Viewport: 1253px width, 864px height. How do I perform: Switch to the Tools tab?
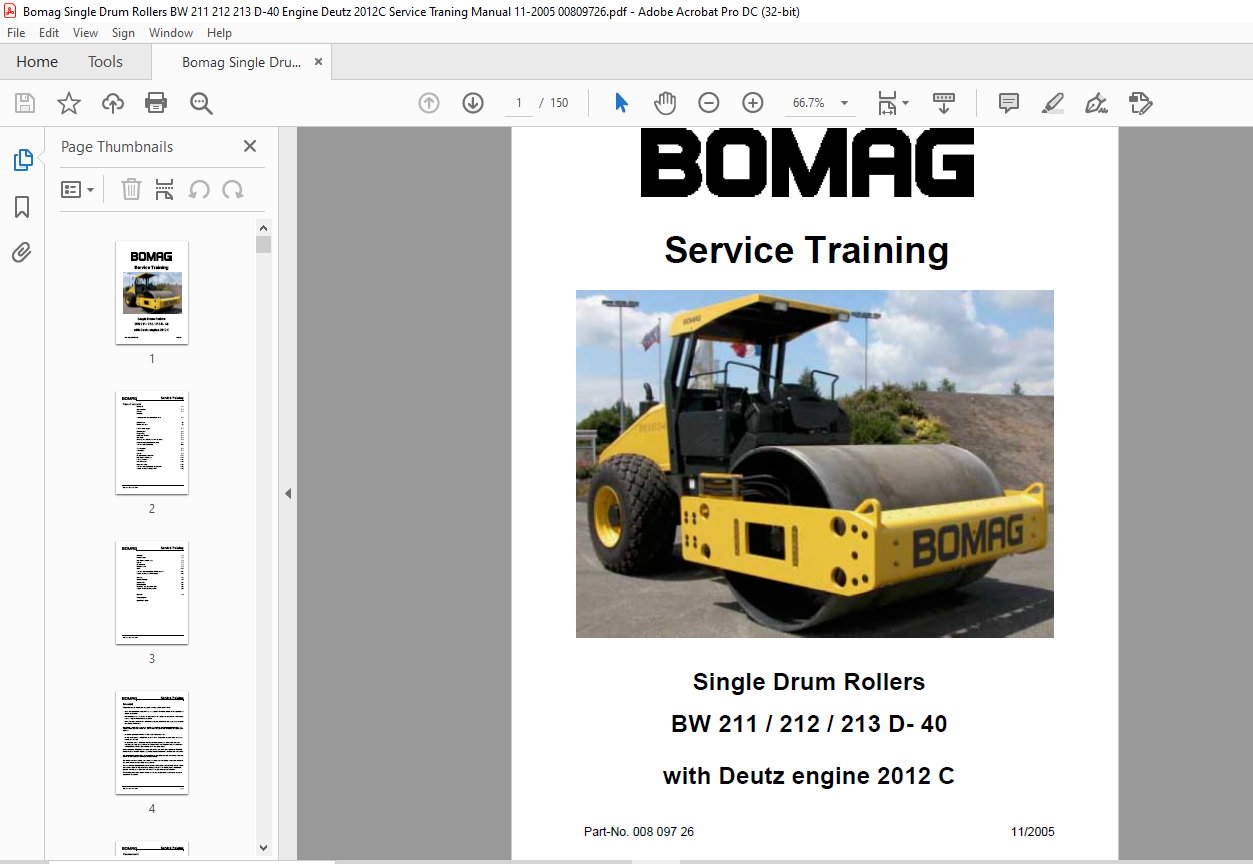point(105,62)
